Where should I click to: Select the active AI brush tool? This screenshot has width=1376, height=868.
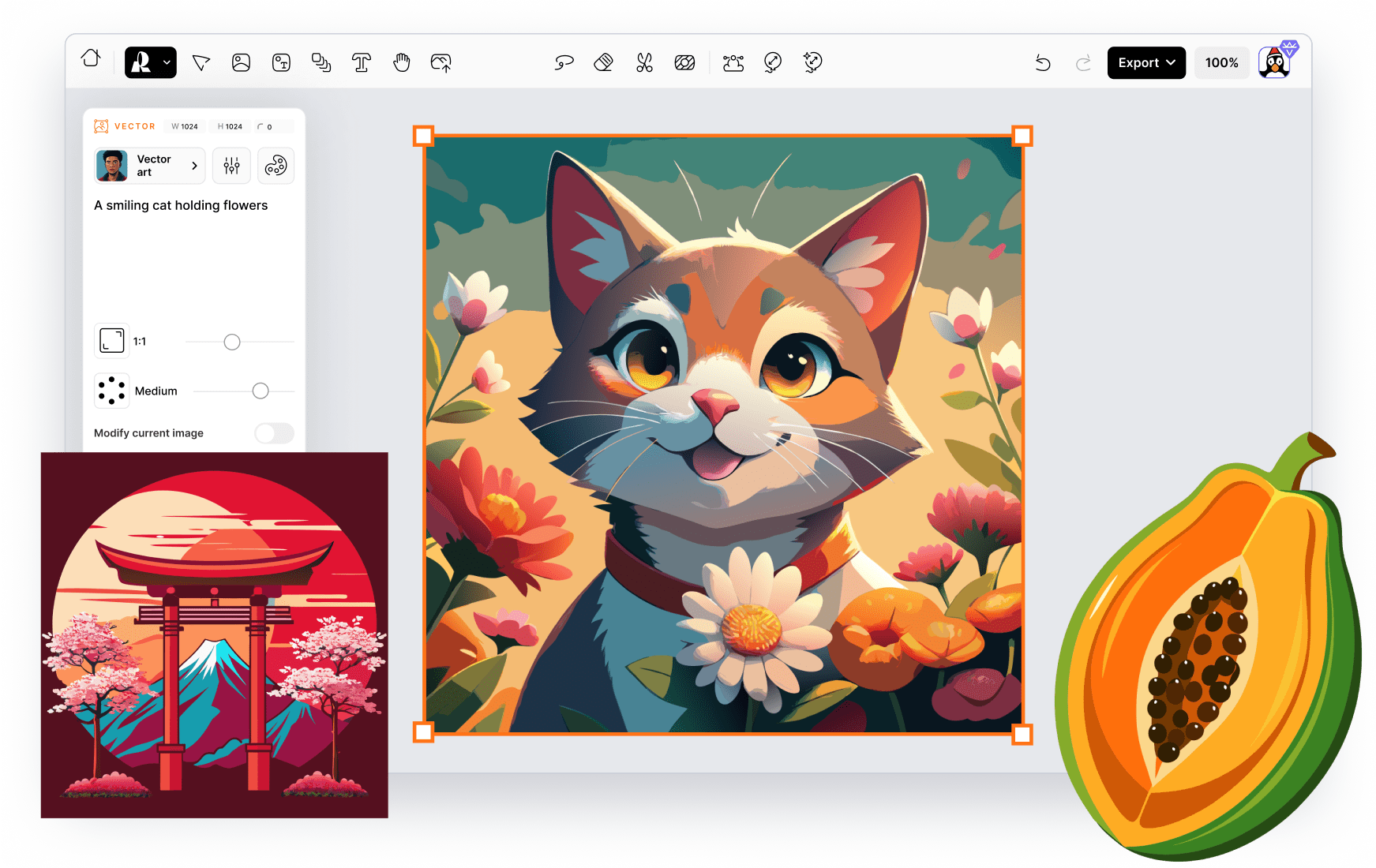143,62
